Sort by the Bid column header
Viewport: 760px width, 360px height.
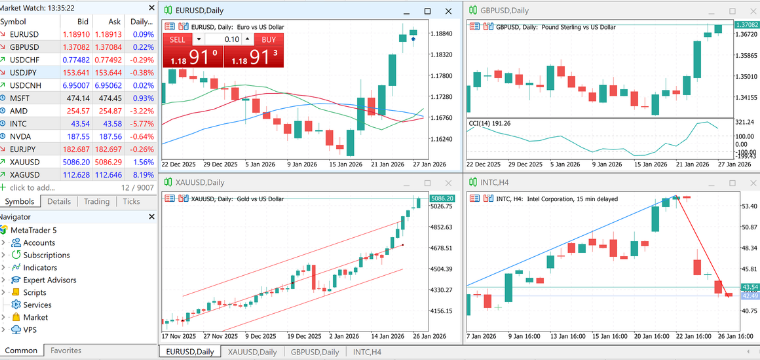click(77, 22)
